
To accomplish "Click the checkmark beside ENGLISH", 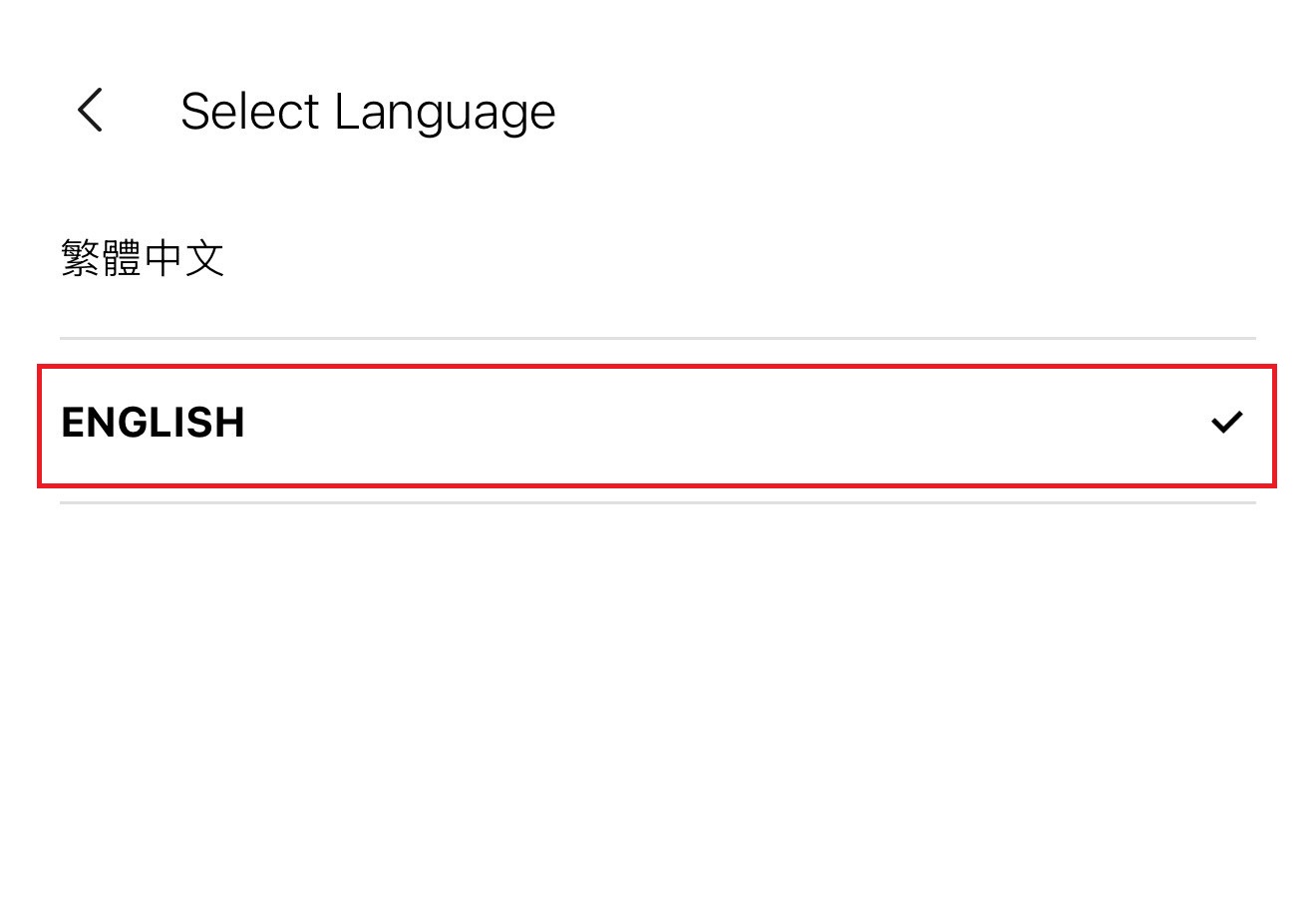I will 1225,423.
